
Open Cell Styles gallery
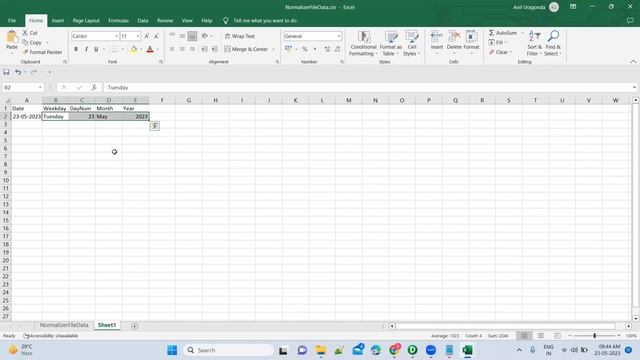(x=411, y=43)
